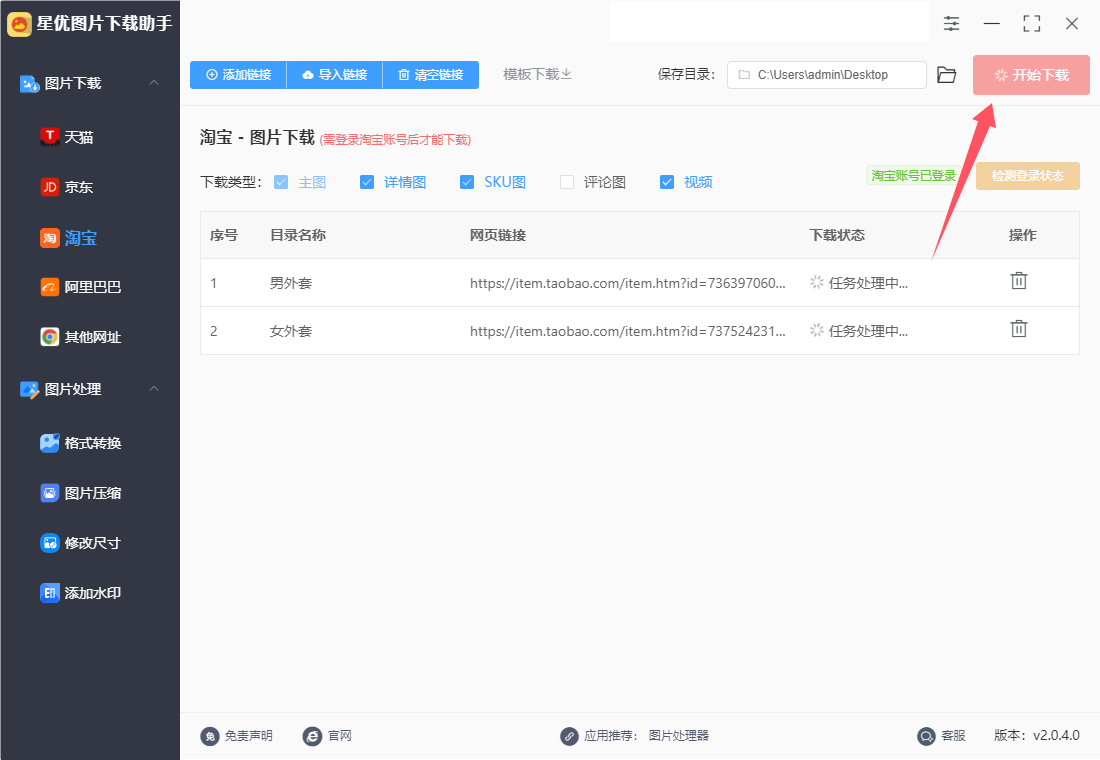The height and width of the screenshot is (760, 1100).
Task: Click the 图片处理 section icon
Action: 29,389
